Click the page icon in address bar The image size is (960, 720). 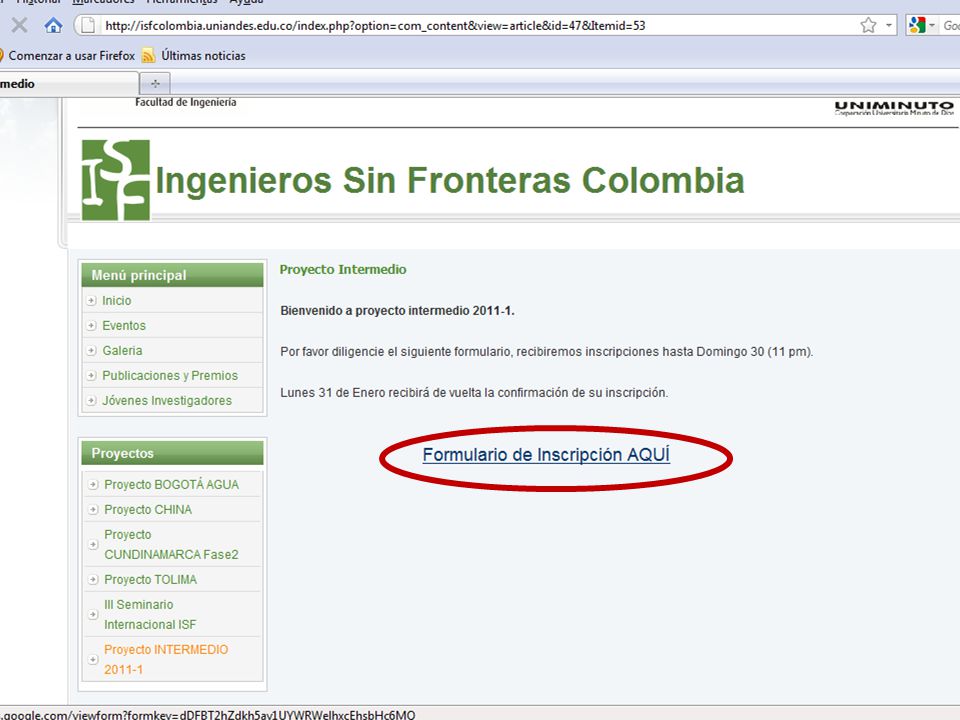point(88,25)
